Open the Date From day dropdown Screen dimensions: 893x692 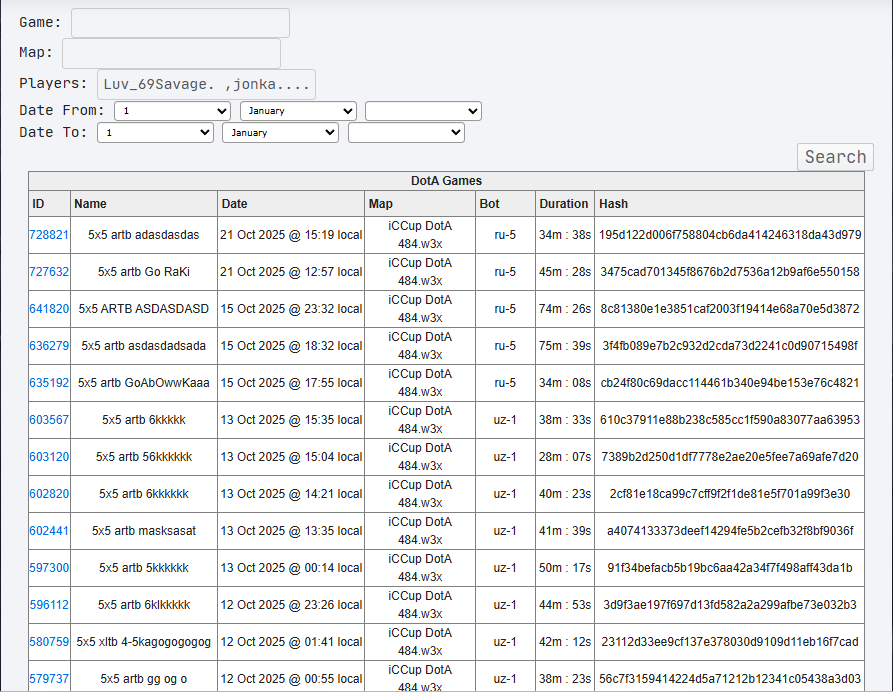(x=172, y=111)
